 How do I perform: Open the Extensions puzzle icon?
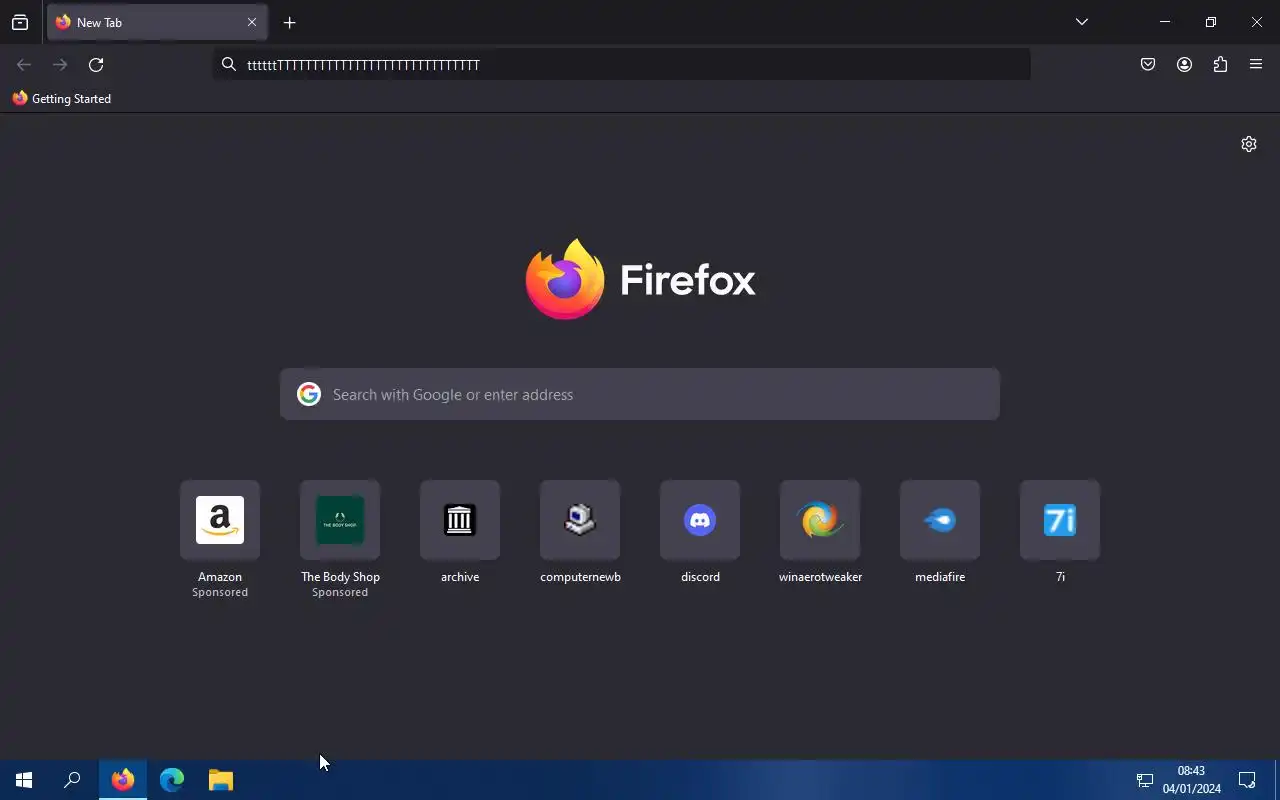(1220, 65)
